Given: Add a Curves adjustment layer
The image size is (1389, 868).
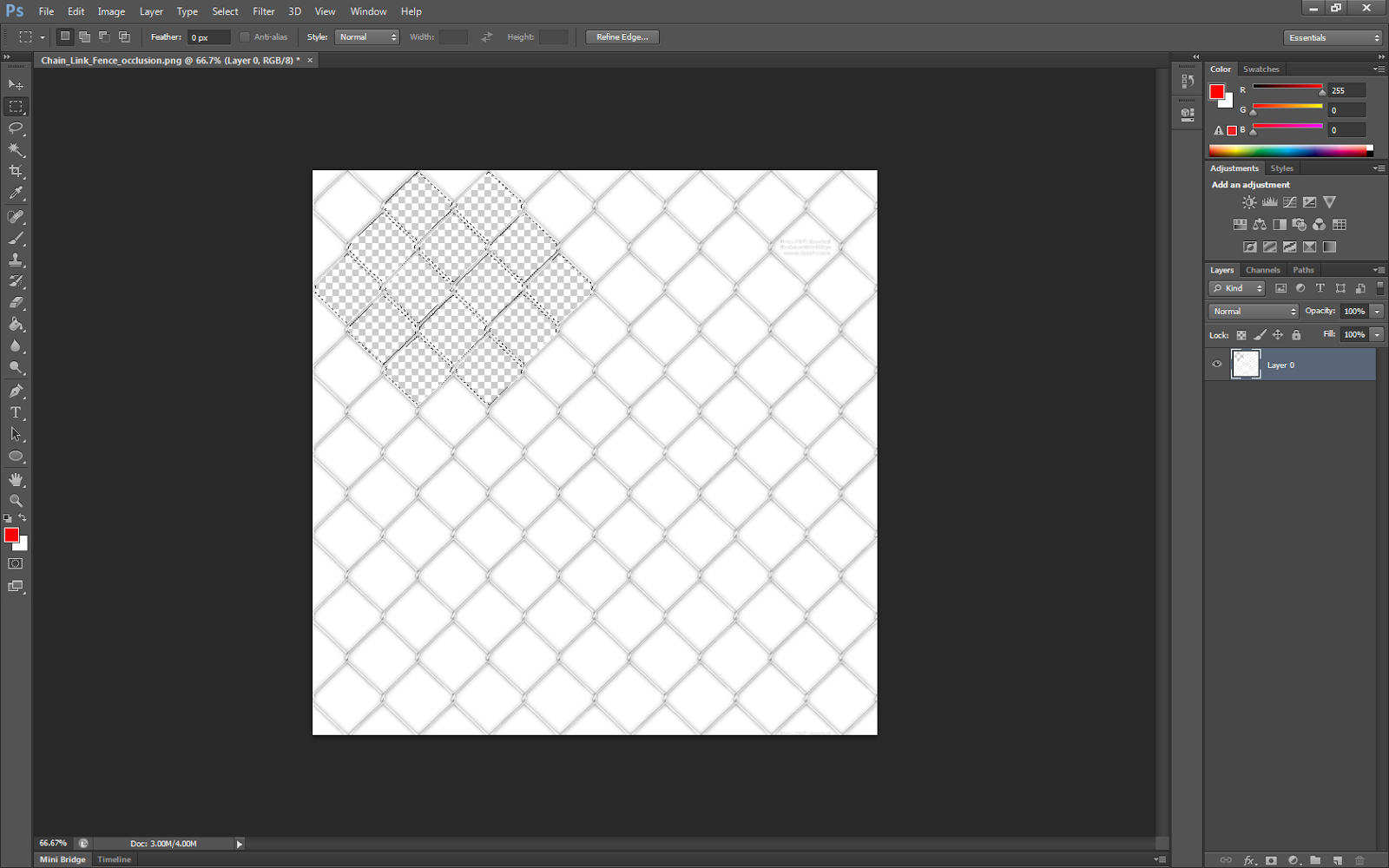Looking at the screenshot, I should pyautogui.click(x=1290, y=201).
